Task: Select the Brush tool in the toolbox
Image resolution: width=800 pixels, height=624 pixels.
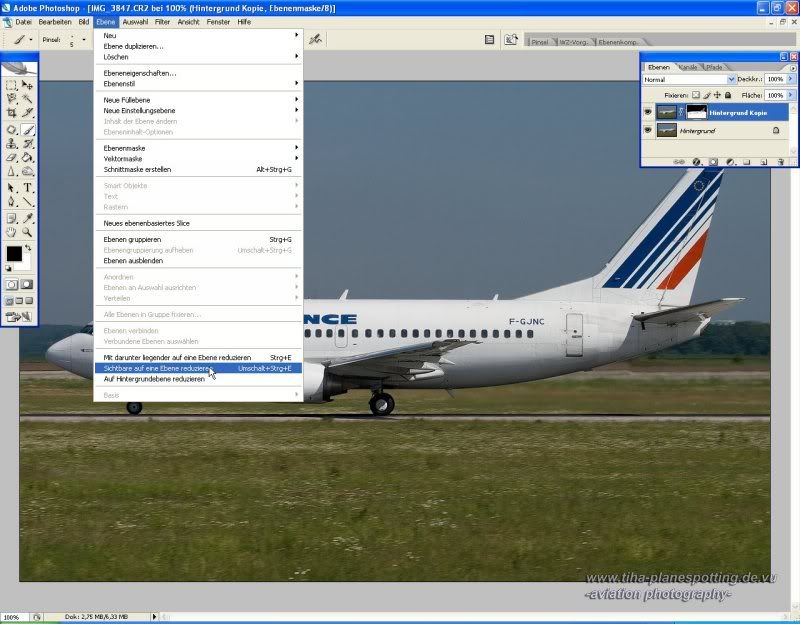Action: [28, 130]
